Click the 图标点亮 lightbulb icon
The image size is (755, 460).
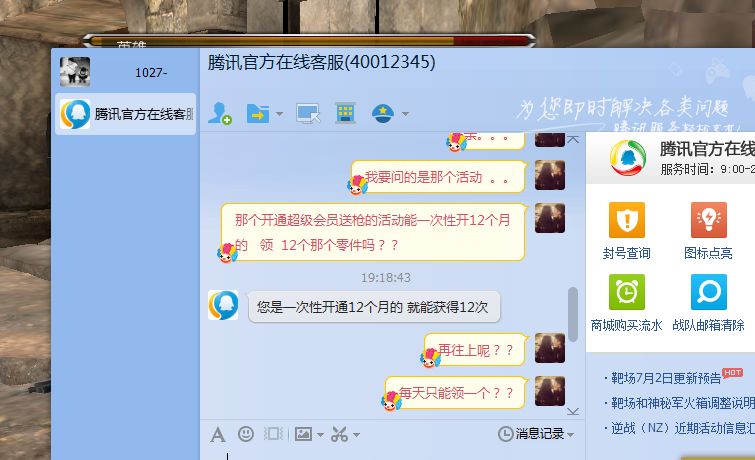(x=708, y=220)
